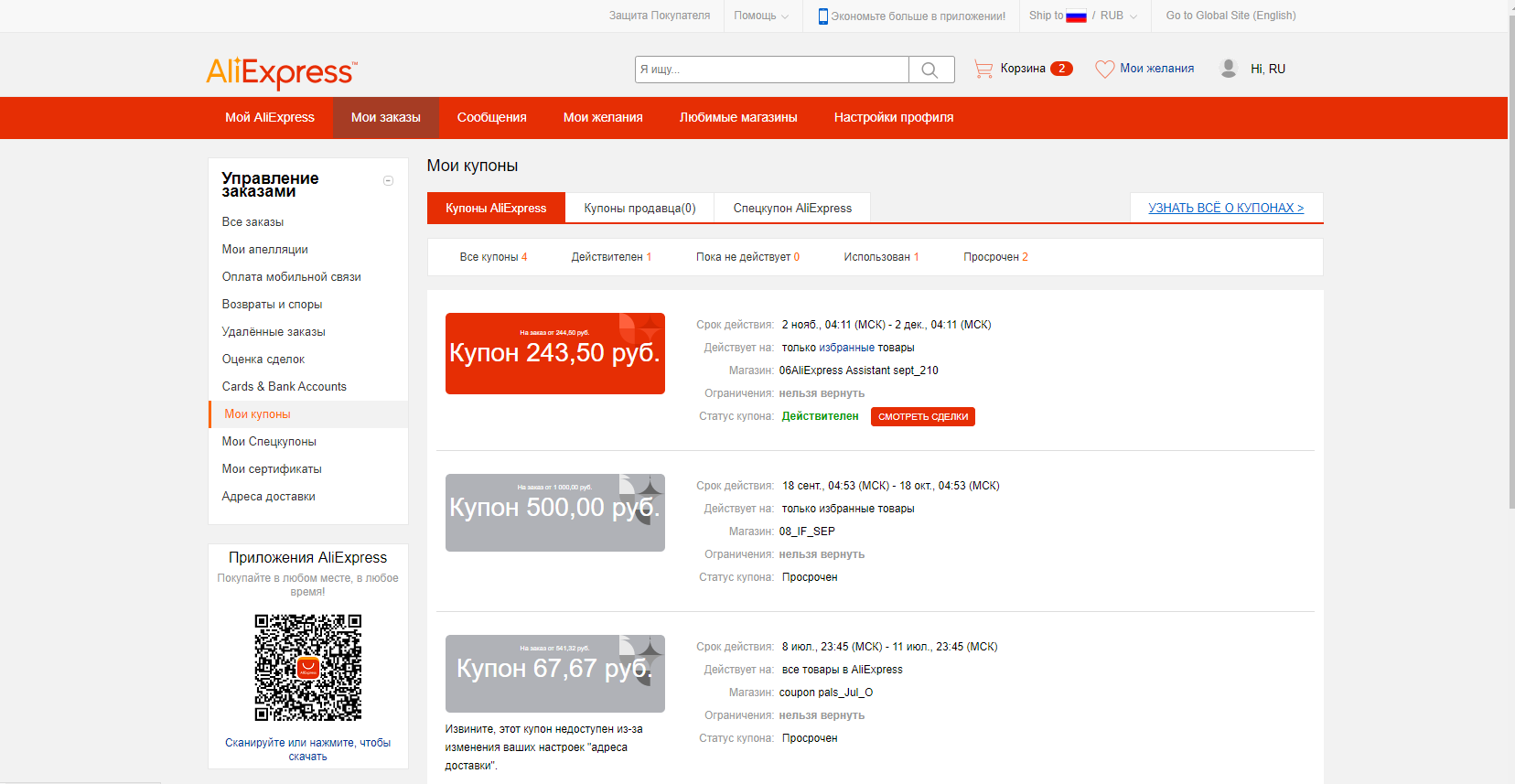Screen dimensions: 1515x784
Task: Click store name 06AliExpress Assistant sept_210
Action: (x=859, y=371)
